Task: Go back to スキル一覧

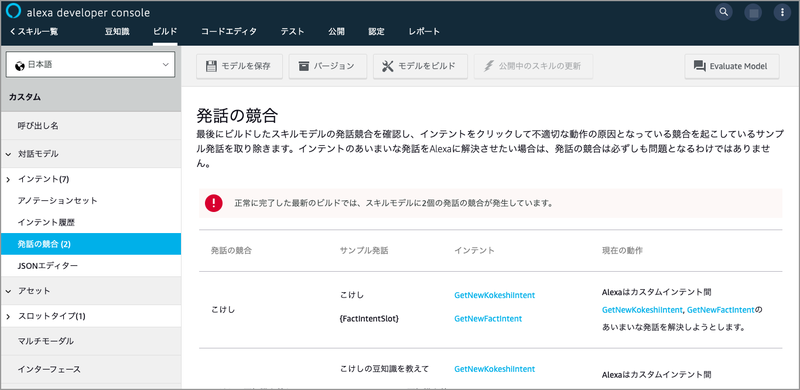Action: [34, 32]
